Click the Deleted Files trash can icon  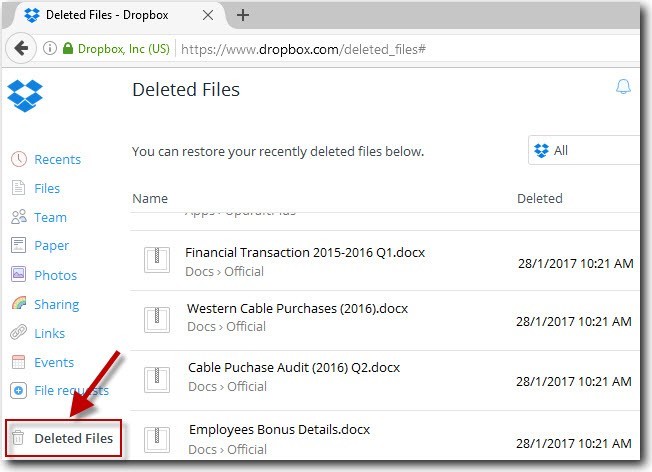coord(18,437)
